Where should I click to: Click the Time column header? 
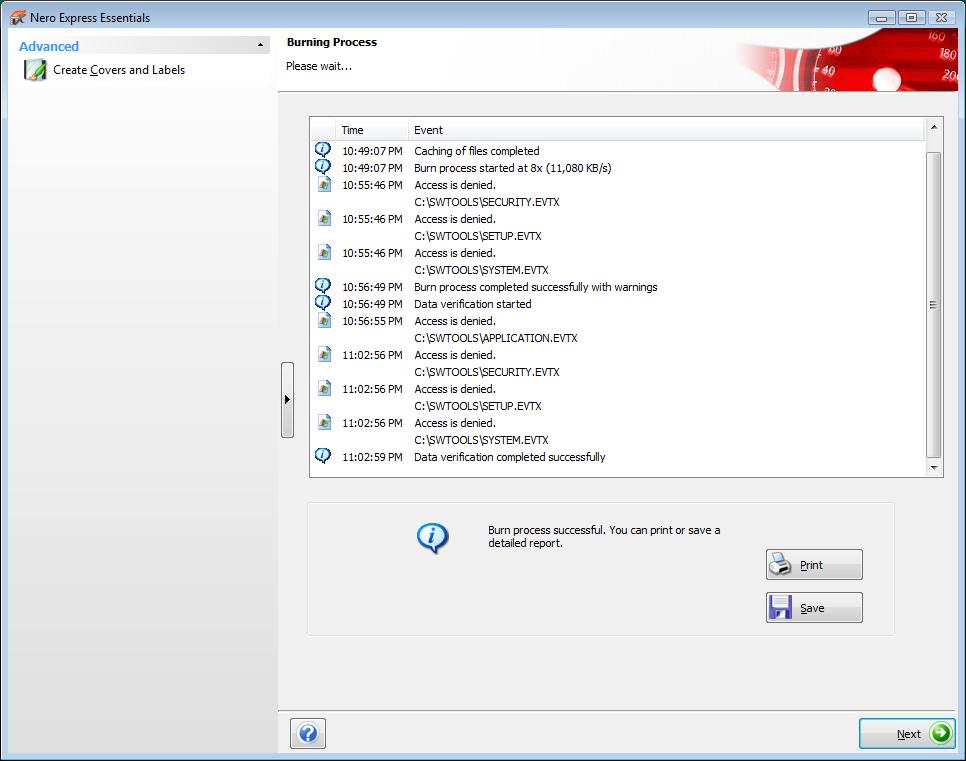click(x=371, y=130)
